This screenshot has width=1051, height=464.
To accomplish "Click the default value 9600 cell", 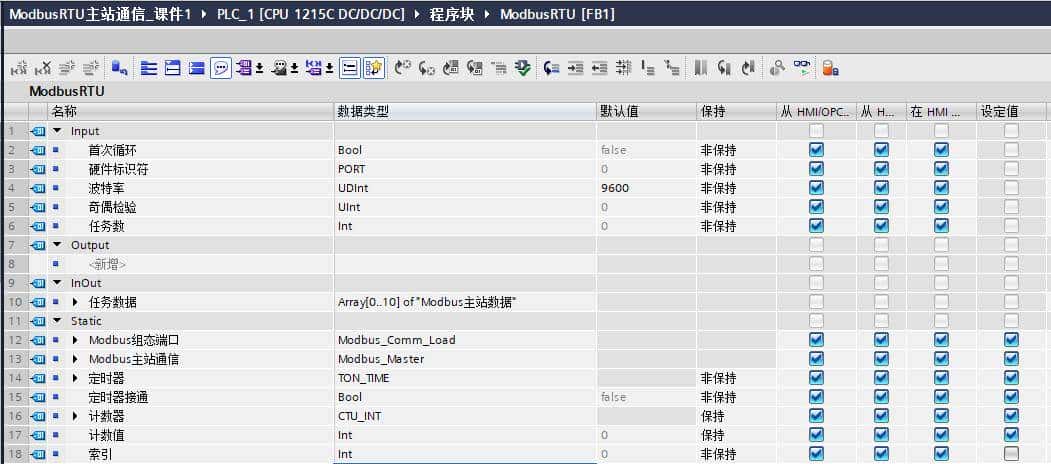I will pos(646,188).
